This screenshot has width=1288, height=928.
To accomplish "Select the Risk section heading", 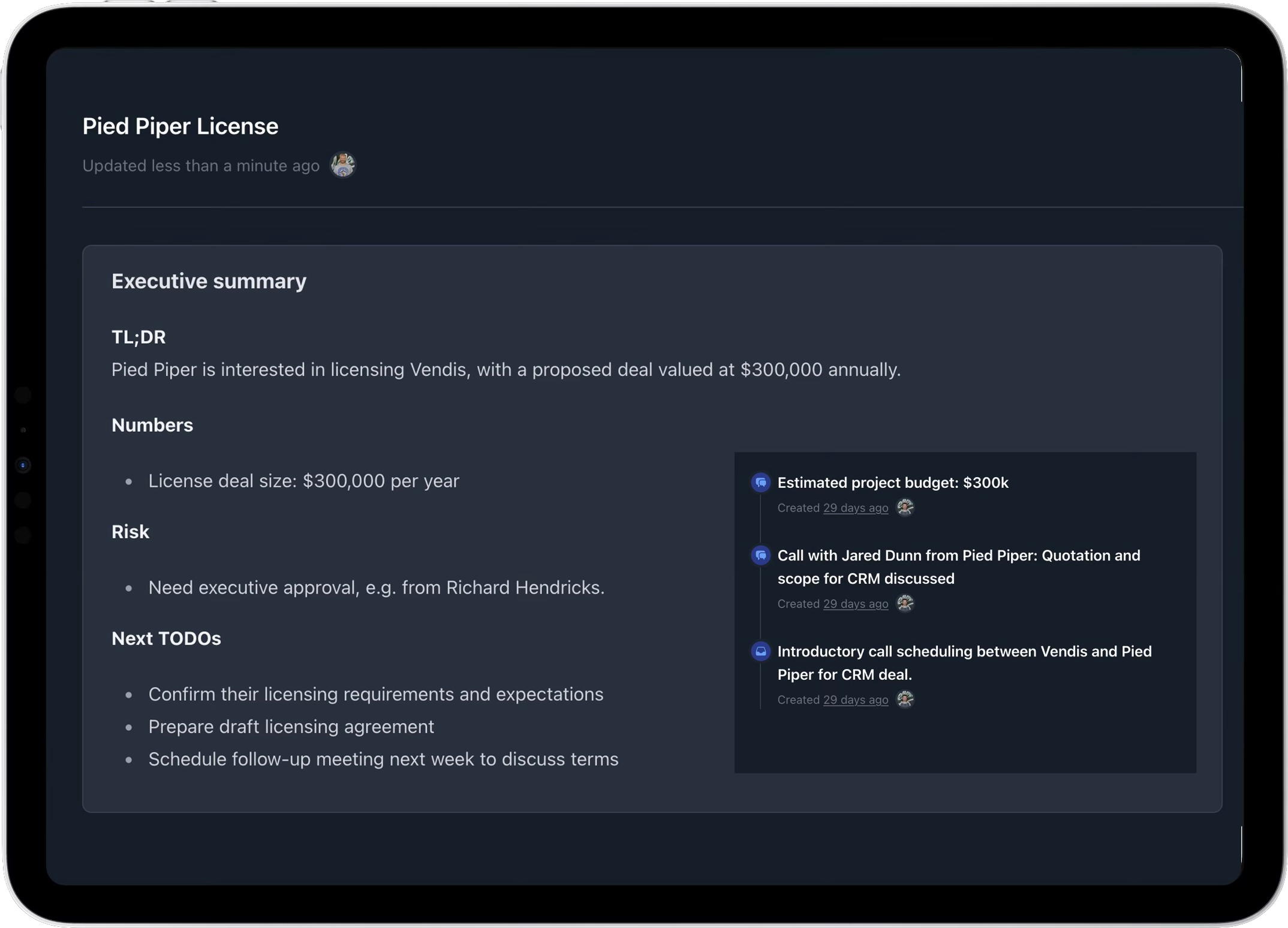I will (x=130, y=531).
